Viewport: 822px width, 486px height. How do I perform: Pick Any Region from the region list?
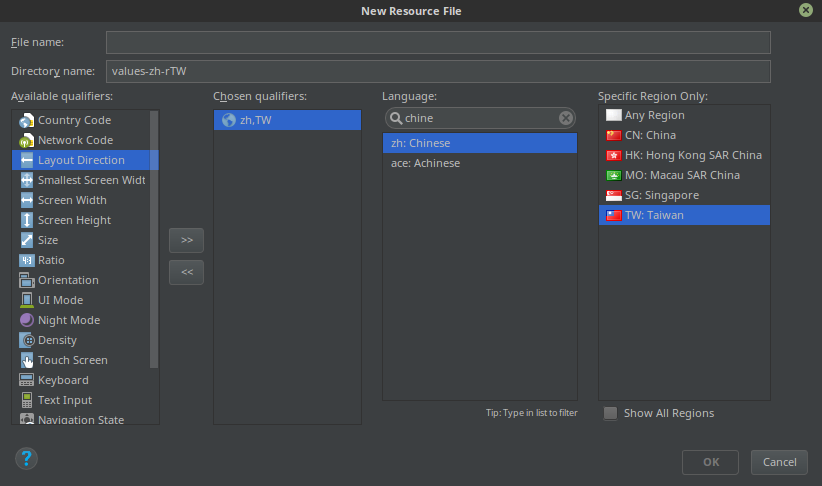pyautogui.click(x=654, y=115)
